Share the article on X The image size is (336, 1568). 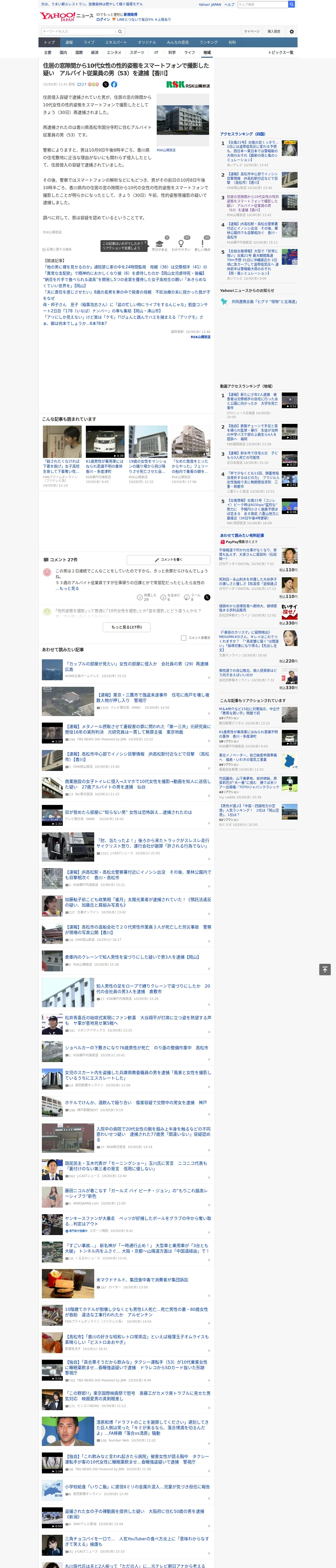[105, 85]
